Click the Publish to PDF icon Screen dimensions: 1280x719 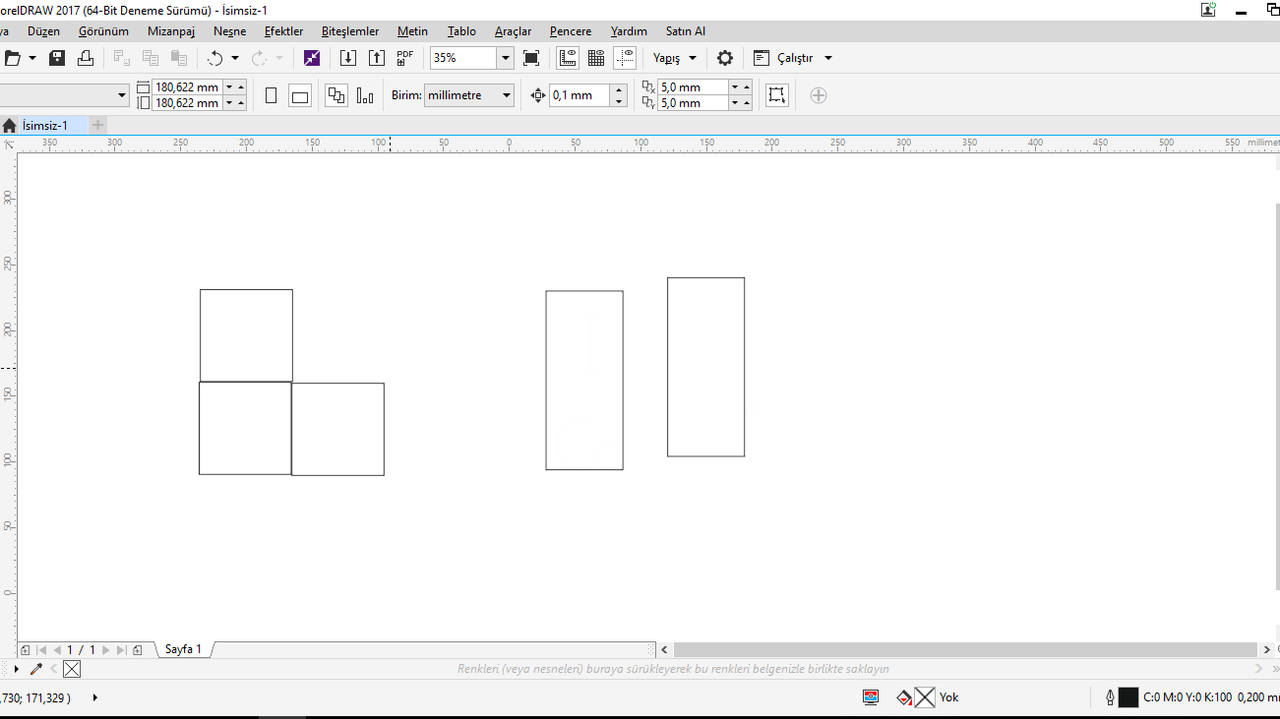405,58
